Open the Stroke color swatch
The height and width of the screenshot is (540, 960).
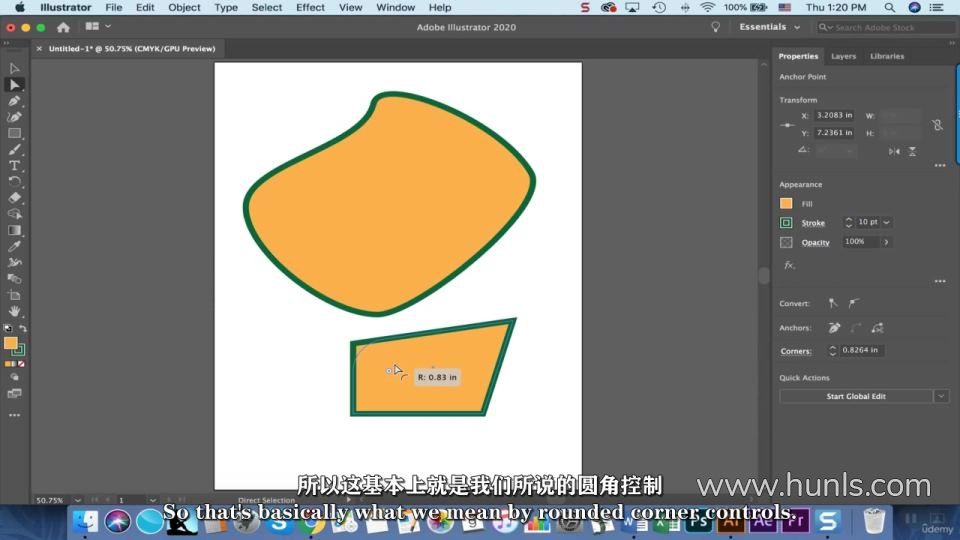[786, 223]
